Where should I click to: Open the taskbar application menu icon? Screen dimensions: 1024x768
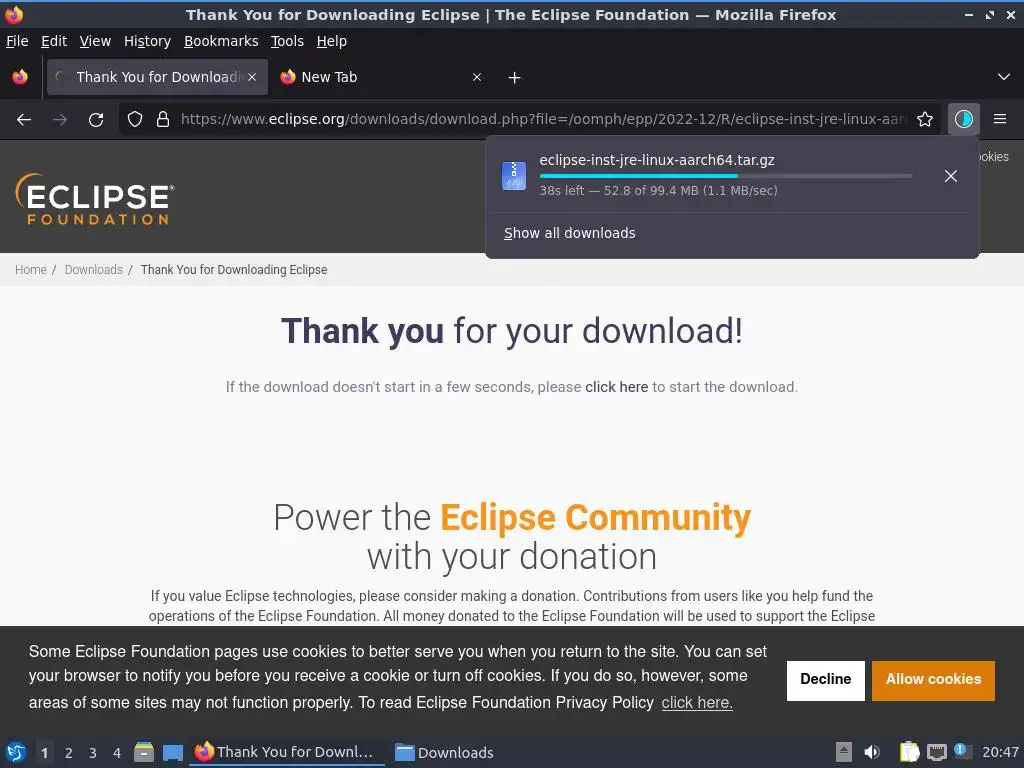[16, 752]
